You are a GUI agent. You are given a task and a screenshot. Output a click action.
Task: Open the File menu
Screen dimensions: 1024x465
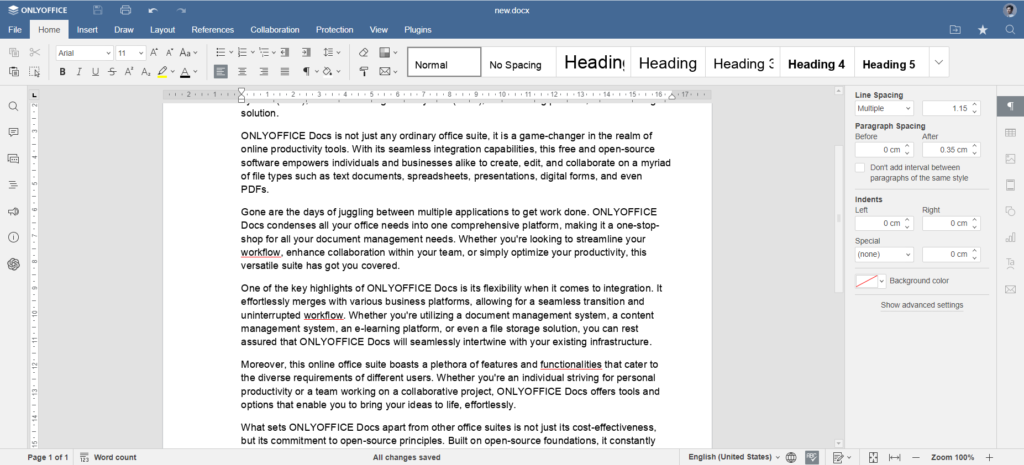[14, 29]
